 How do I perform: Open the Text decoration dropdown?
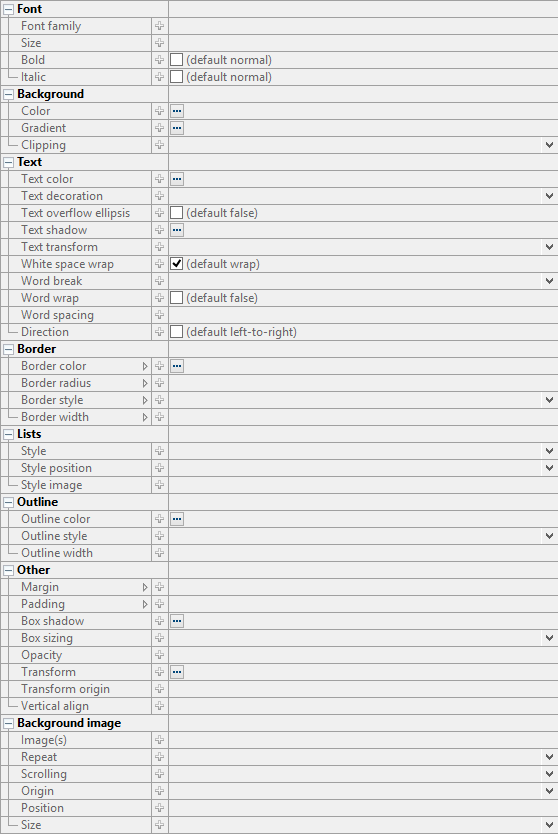(x=549, y=196)
